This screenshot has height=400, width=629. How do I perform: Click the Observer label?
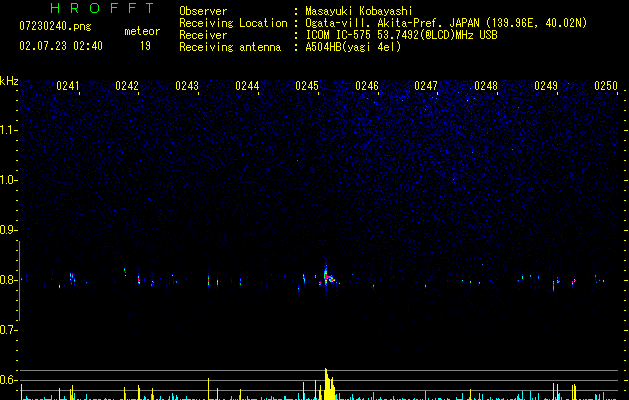point(203,11)
